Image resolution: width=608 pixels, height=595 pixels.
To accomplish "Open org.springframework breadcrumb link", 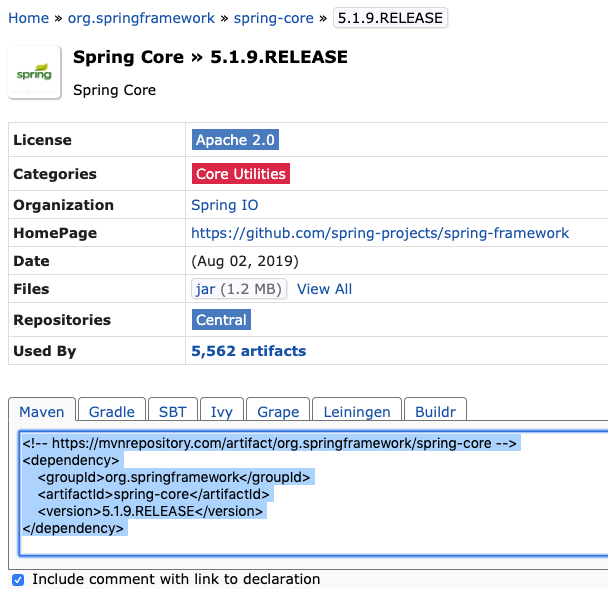I will [x=141, y=18].
